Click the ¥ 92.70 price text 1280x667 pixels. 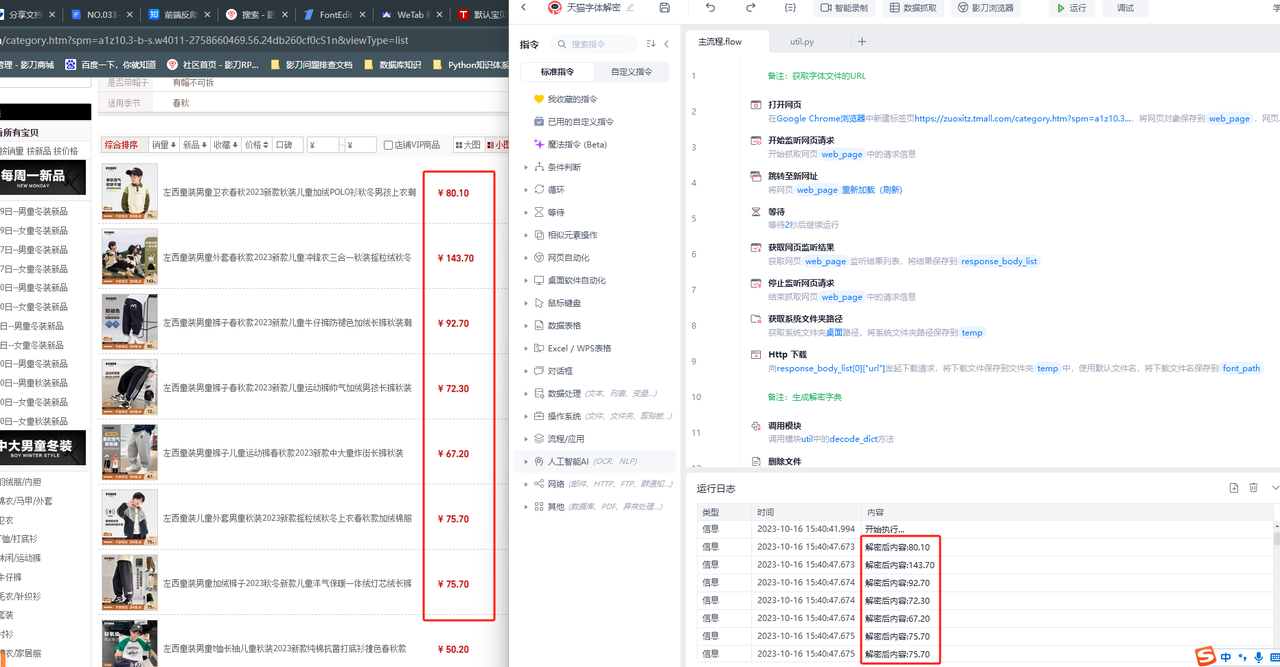click(453, 324)
